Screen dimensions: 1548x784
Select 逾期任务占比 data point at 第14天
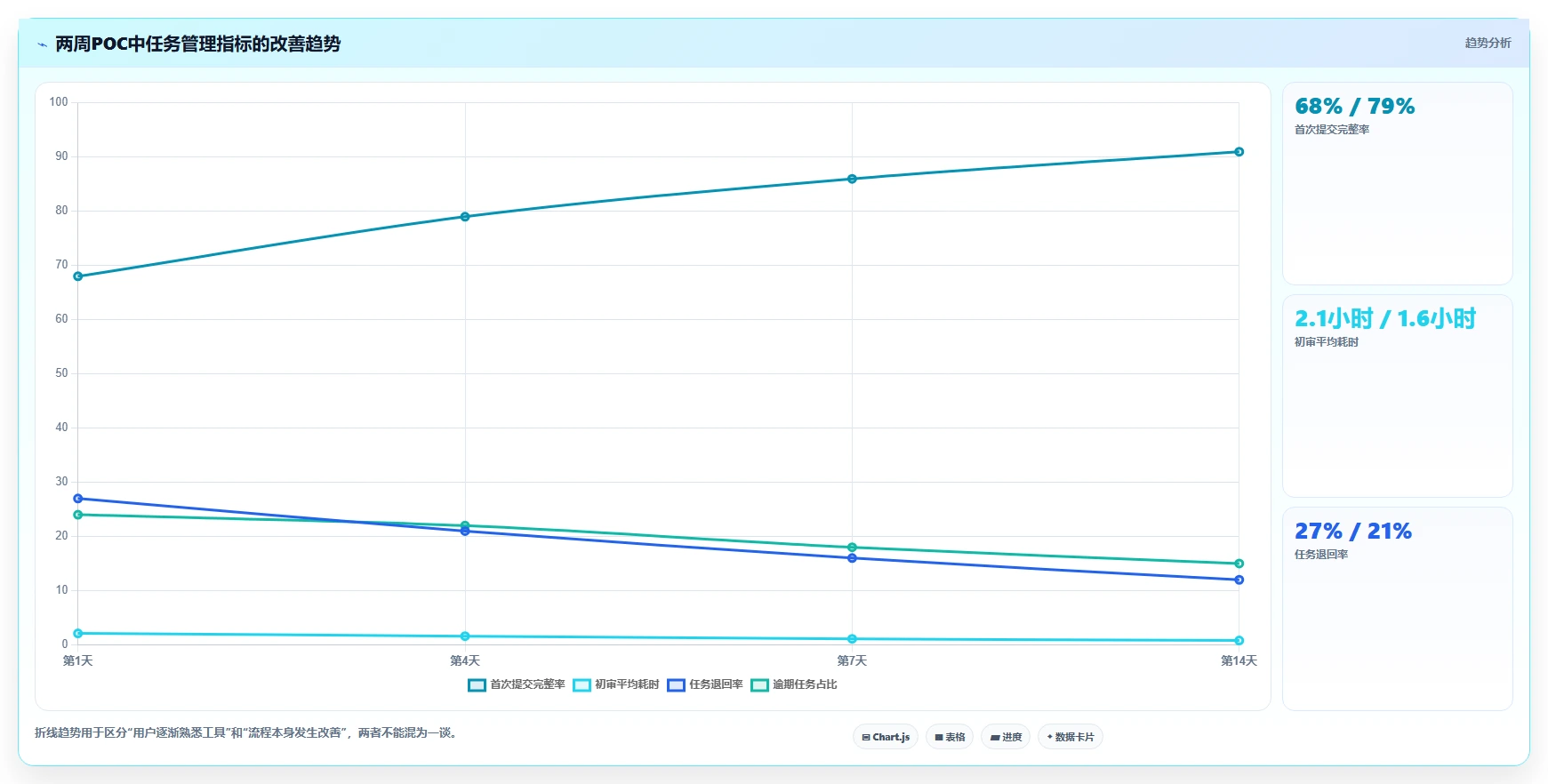(1239, 564)
